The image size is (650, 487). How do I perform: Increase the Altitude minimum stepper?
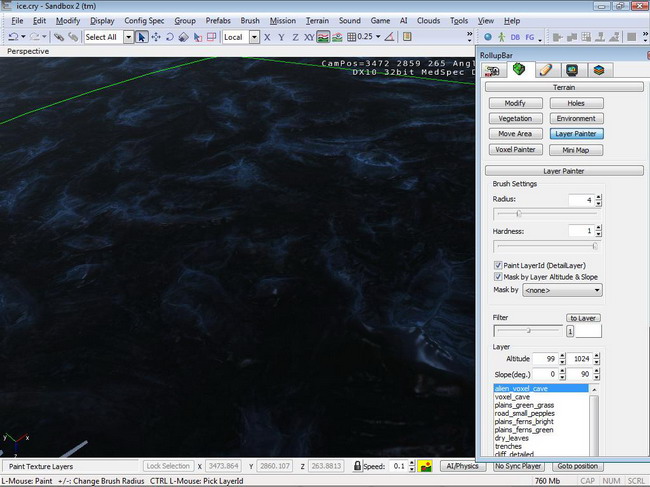pos(563,356)
